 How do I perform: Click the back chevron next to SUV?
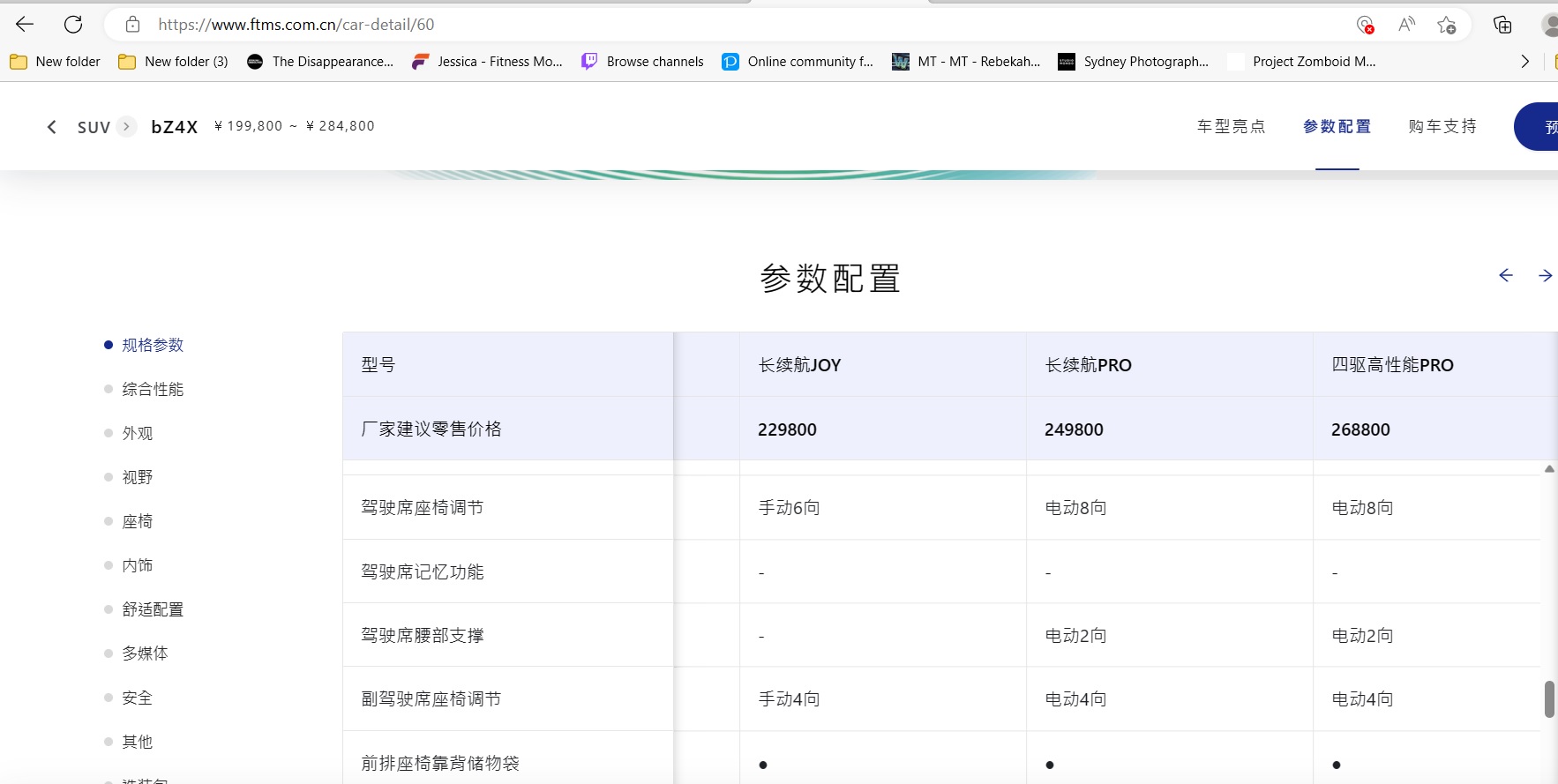click(52, 127)
